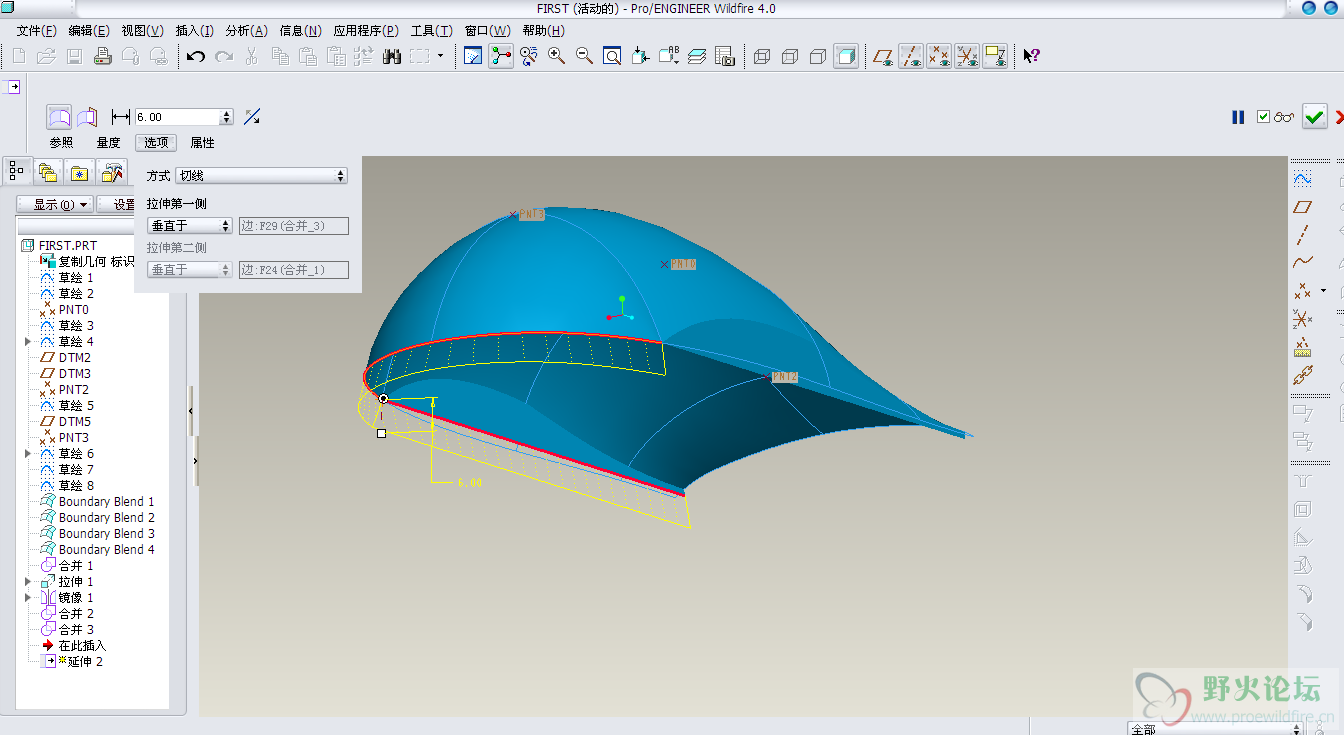Switch to the Favorites navigator tab
The width and height of the screenshot is (1344, 735).
[80, 173]
